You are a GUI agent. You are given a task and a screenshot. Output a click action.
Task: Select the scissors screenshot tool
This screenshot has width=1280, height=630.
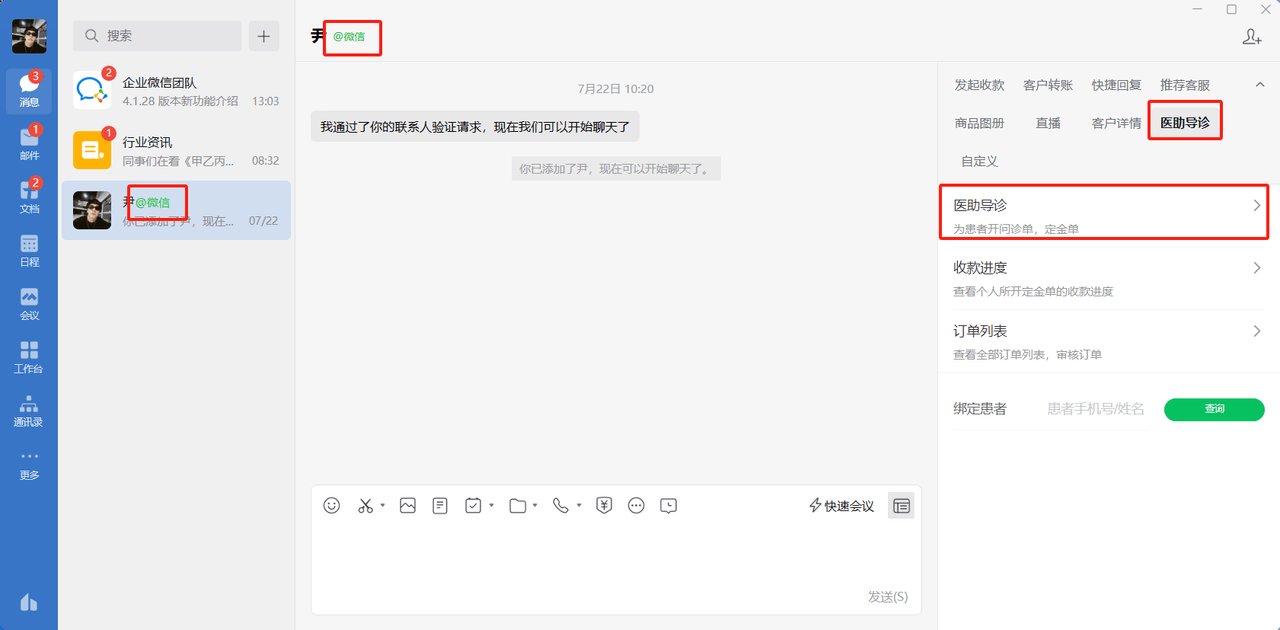[365, 506]
